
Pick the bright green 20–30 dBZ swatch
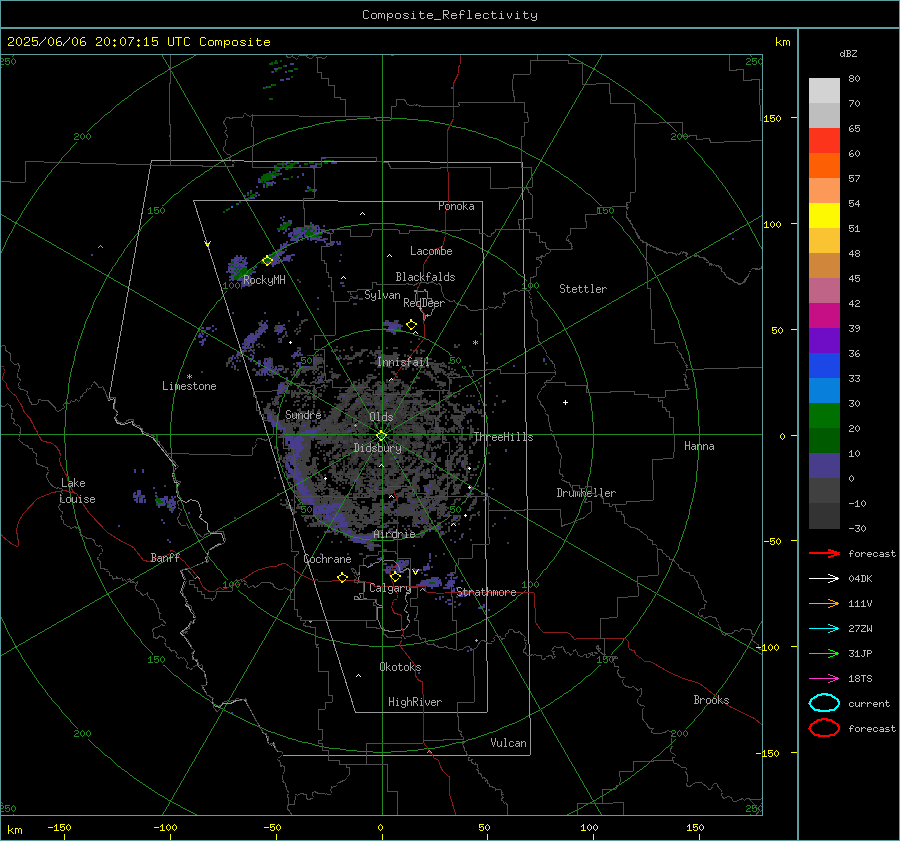pos(824,416)
